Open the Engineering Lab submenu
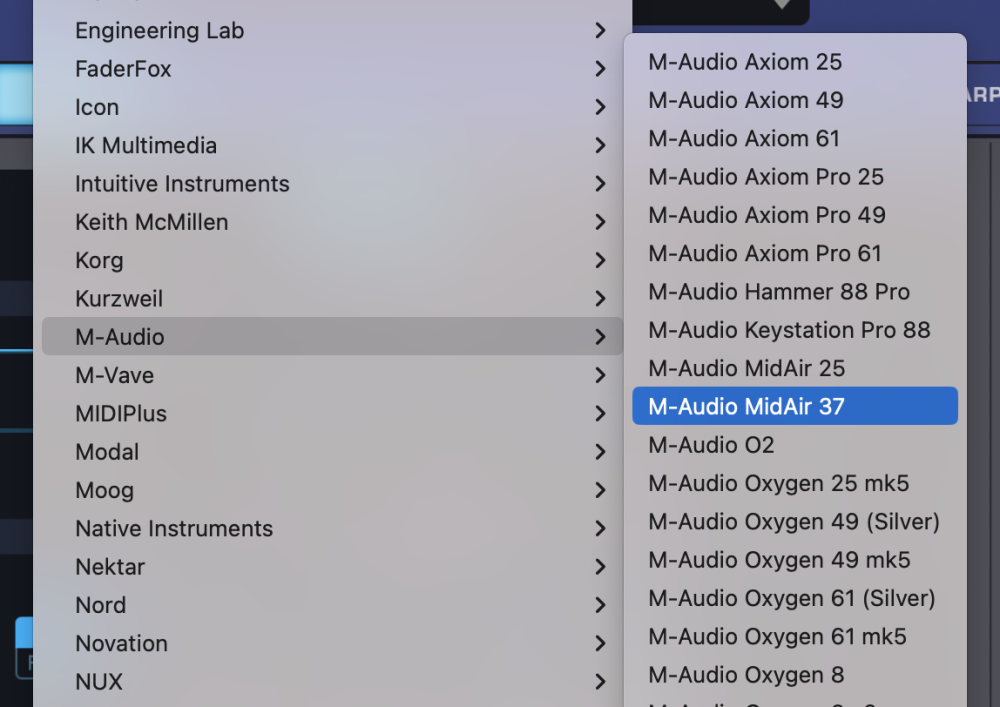The width and height of the screenshot is (1000, 707). tap(160, 31)
